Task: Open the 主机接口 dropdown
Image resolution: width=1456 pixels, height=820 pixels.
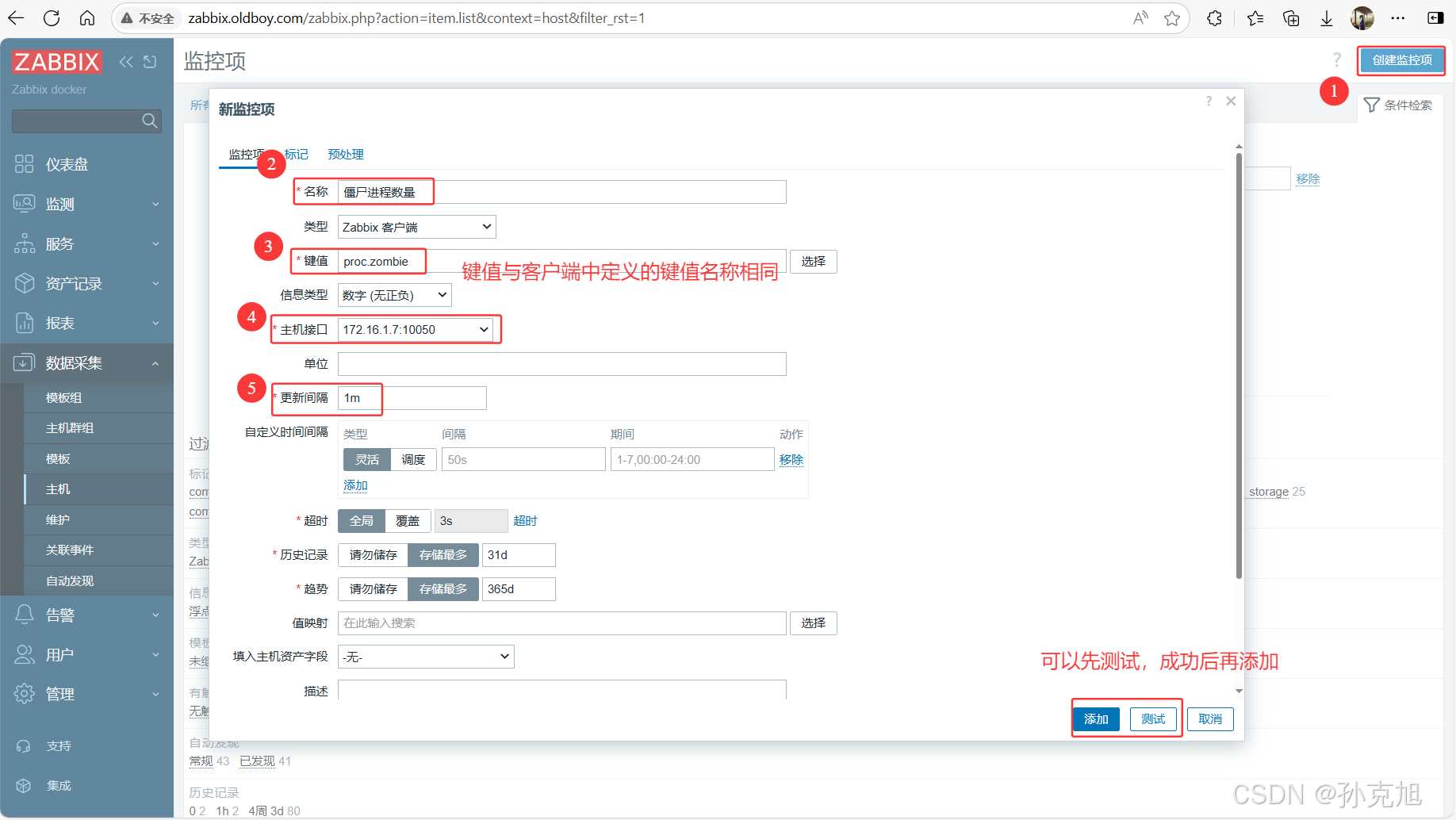Action: click(416, 329)
